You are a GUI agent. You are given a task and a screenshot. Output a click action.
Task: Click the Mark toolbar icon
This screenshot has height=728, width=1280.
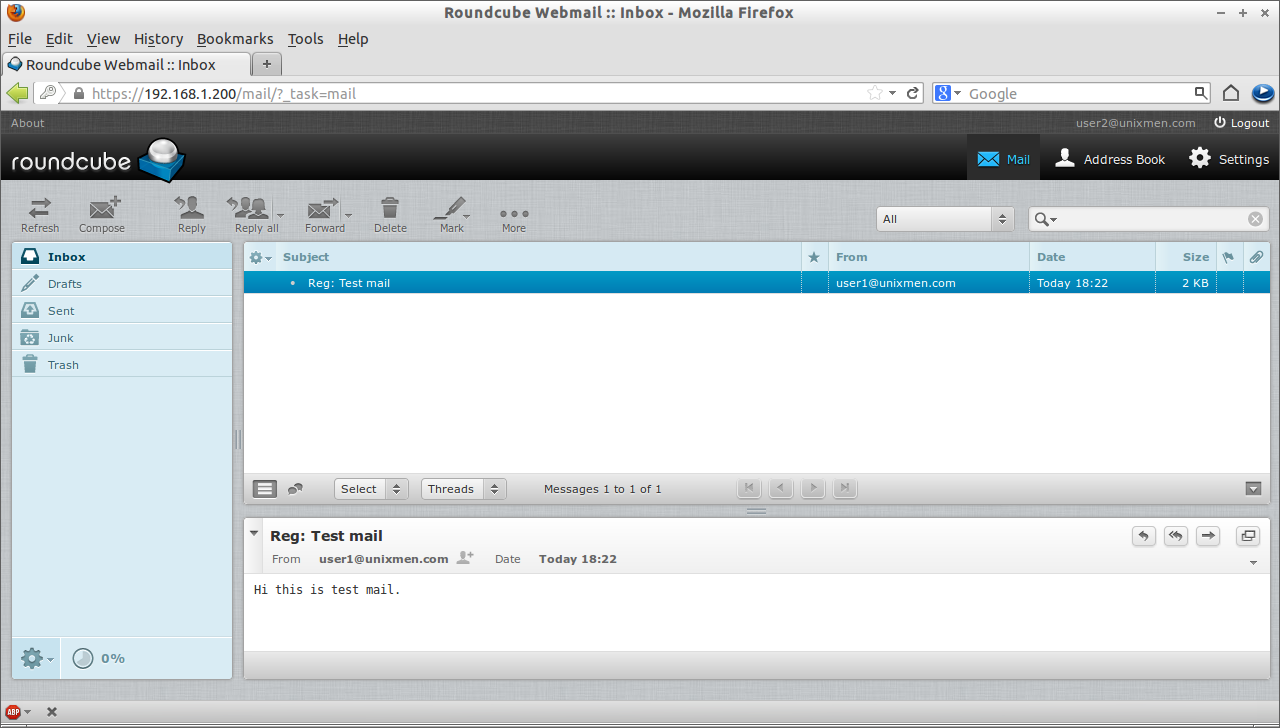(452, 214)
